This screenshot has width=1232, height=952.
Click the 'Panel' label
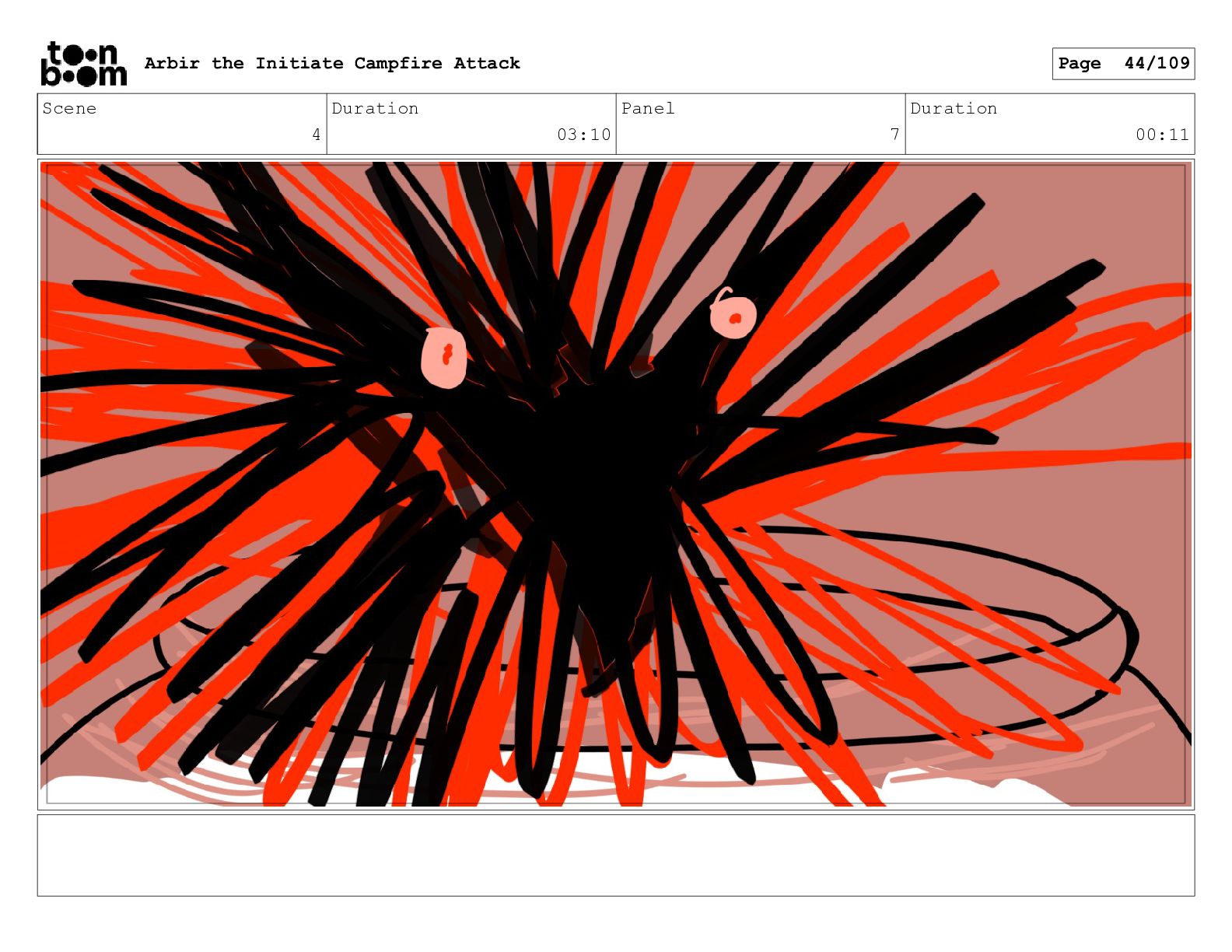coord(648,108)
